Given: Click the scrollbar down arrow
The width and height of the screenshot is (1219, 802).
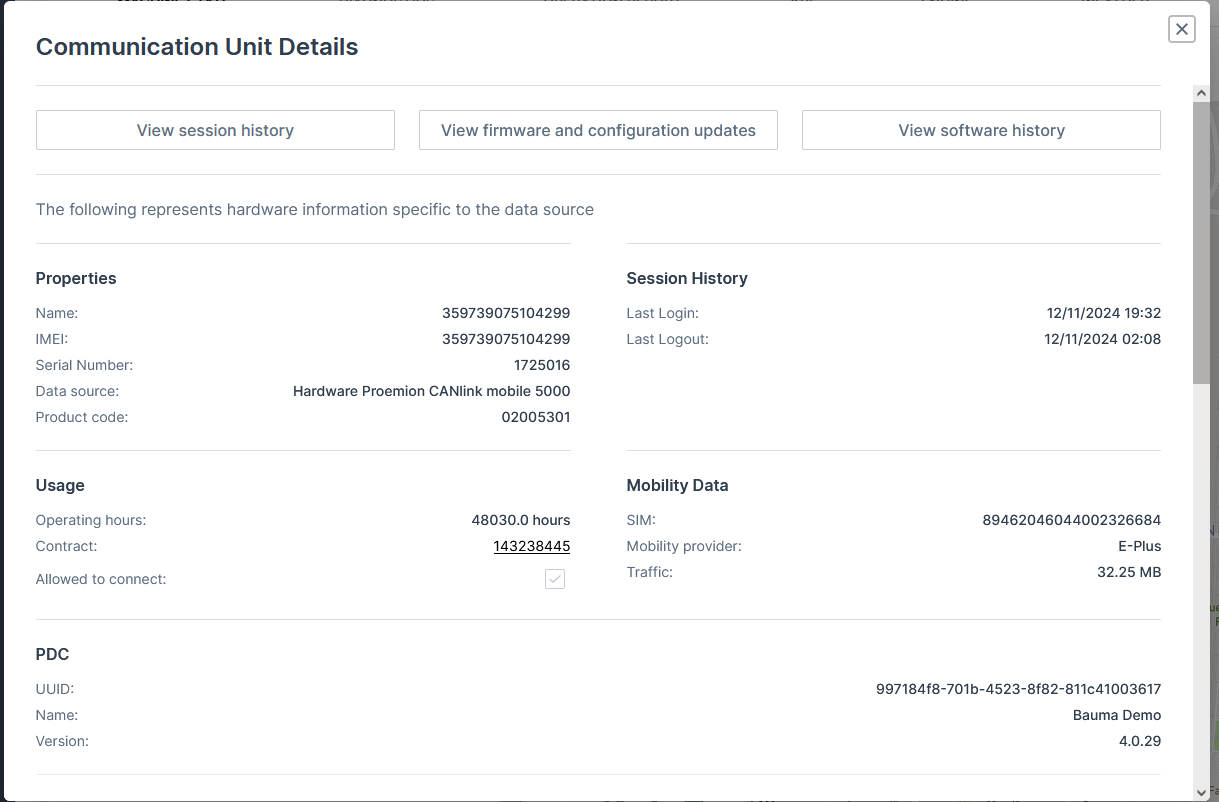Looking at the screenshot, I should (x=1201, y=790).
